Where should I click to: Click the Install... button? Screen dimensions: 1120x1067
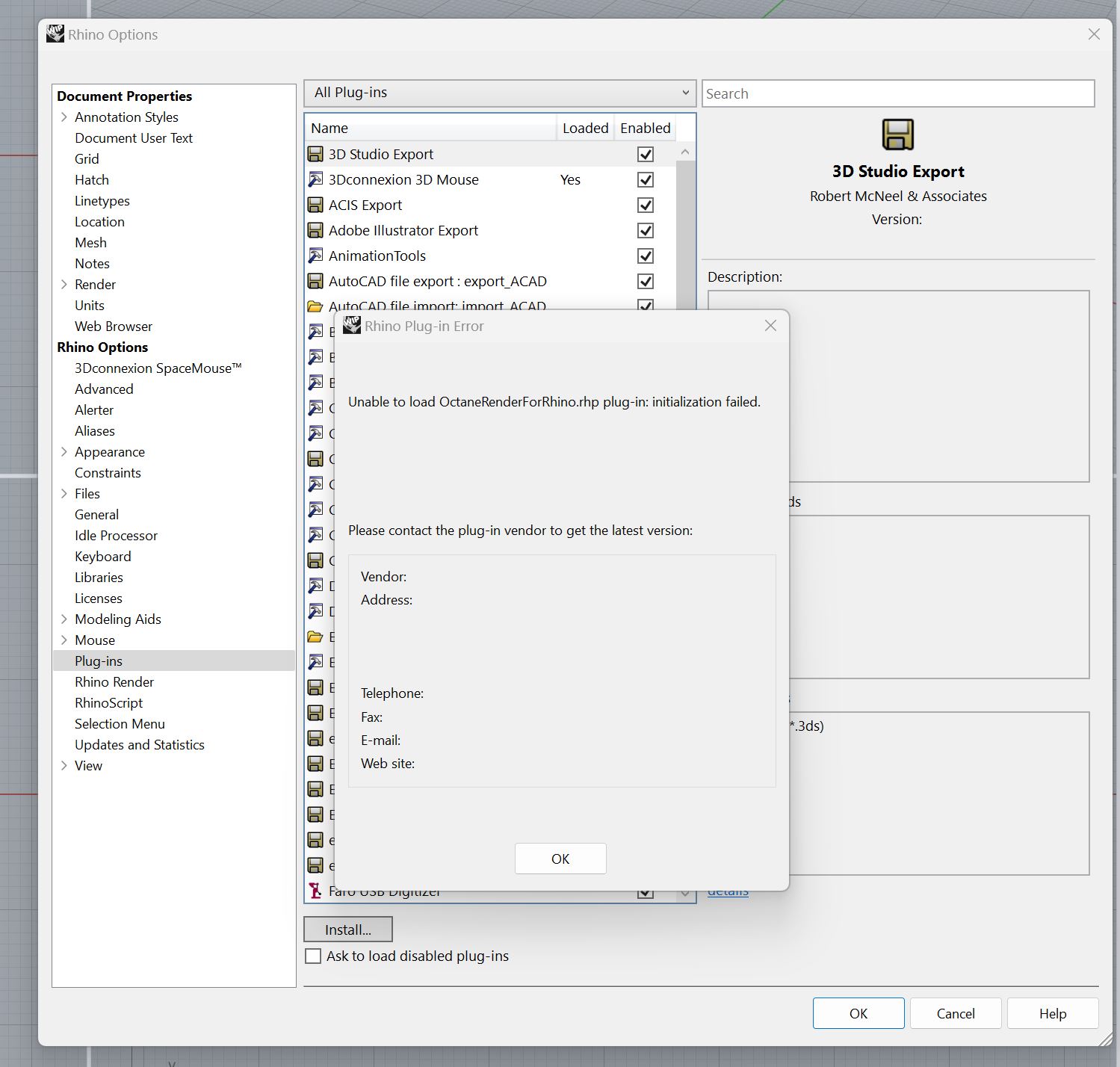tap(348, 930)
